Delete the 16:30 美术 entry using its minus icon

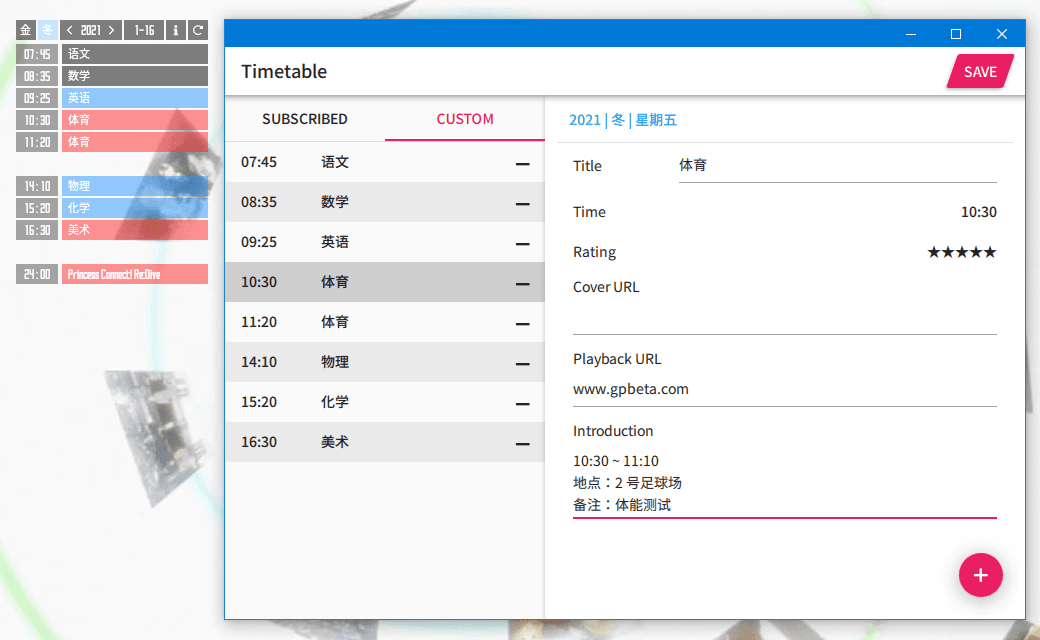point(523,443)
